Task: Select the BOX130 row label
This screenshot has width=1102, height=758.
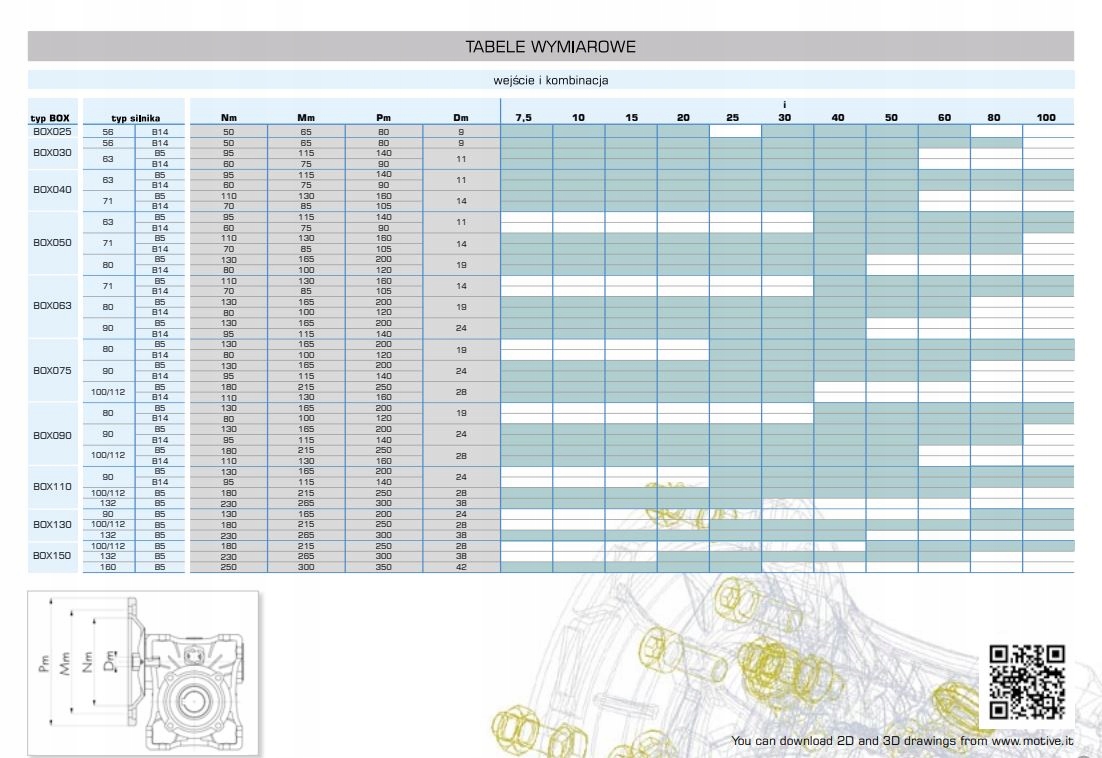Action: pyautogui.click(x=52, y=524)
